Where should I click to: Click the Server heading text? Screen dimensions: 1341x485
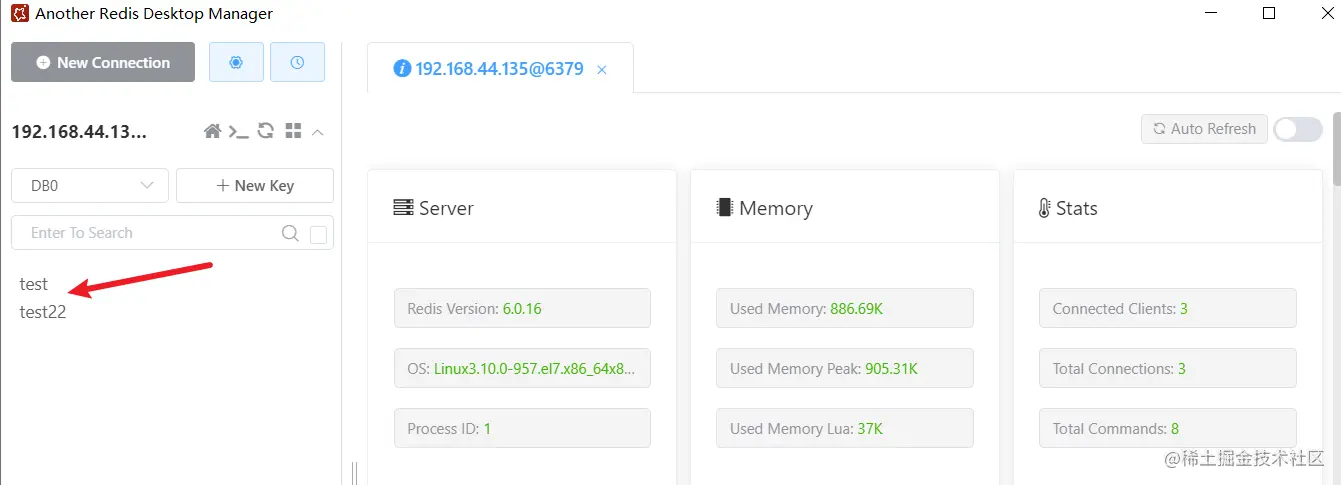(x=446, y=208)
